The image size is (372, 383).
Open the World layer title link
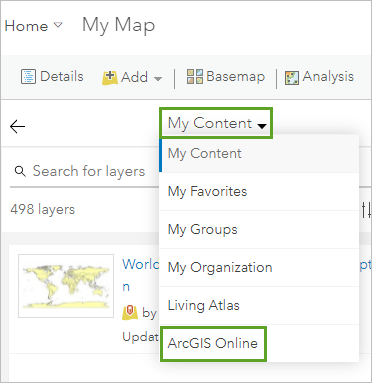pos(141,264)
